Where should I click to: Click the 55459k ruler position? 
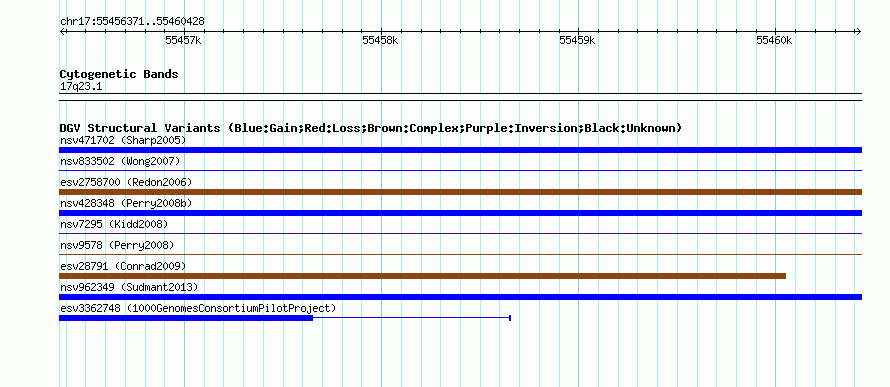(577, 40)
